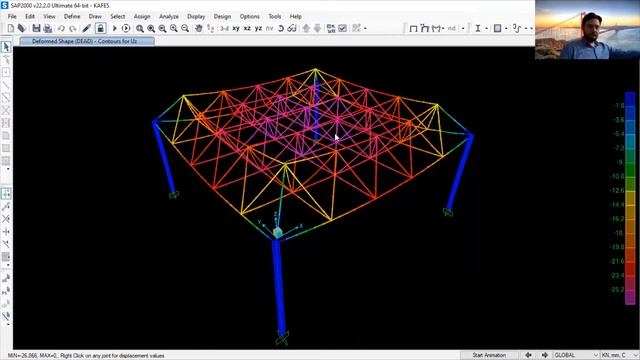640x360 pixels.
Task: Activate the pan hand tool
Action: coord(199,28)
